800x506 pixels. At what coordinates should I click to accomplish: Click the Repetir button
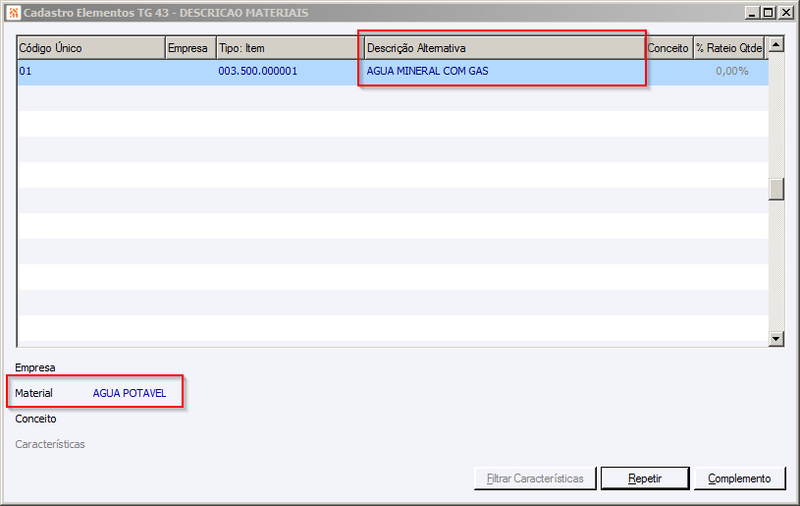pyautogui.click(x=645, y=478)
